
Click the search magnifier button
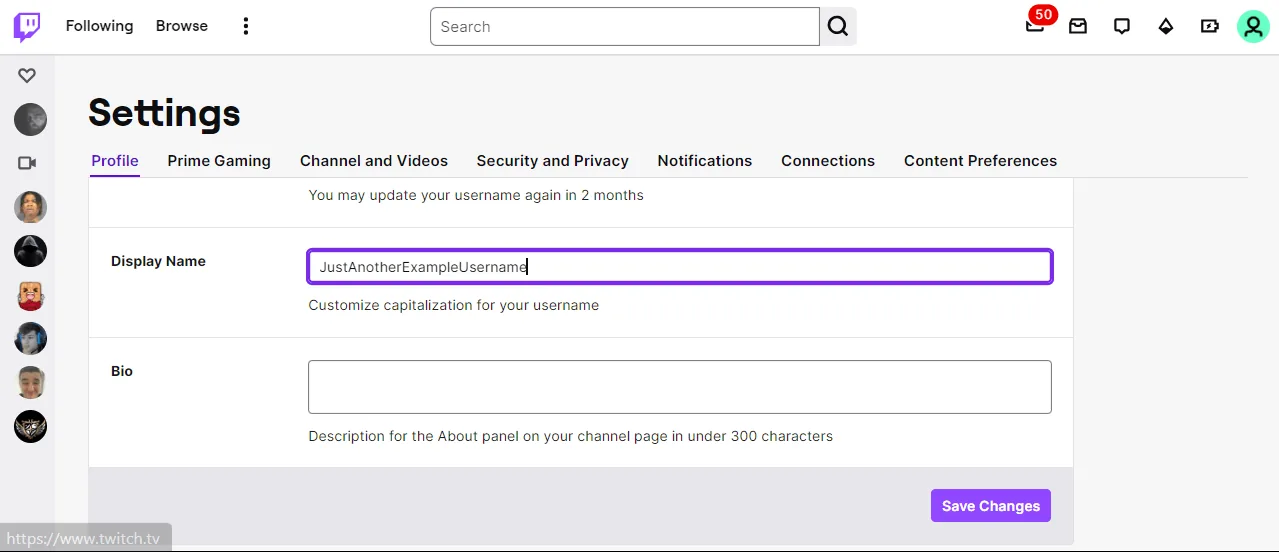tap(838, 27)
